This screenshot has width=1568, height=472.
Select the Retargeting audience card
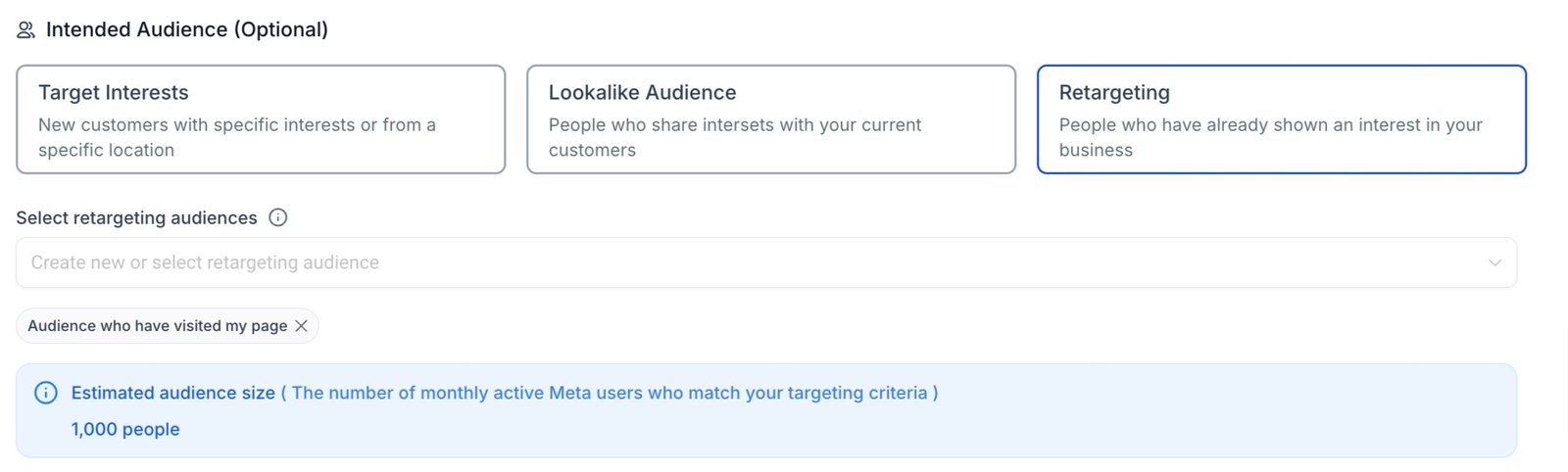pos(1281,119)
